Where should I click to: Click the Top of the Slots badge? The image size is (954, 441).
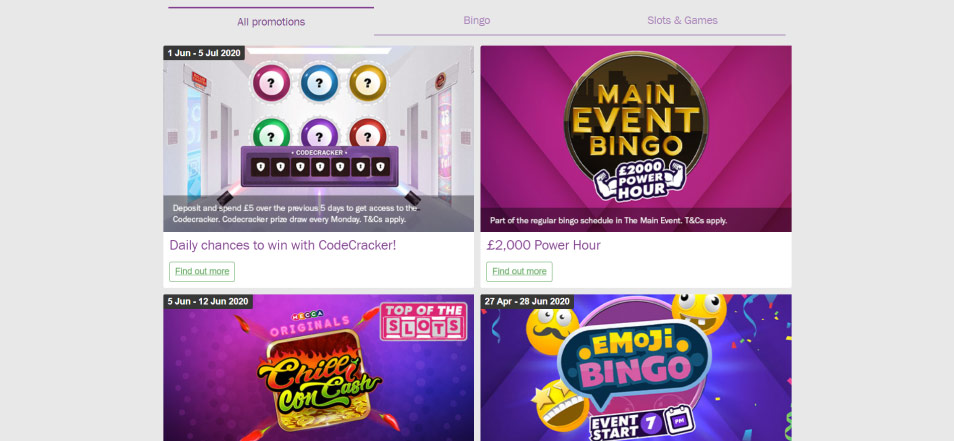[423, 321]
